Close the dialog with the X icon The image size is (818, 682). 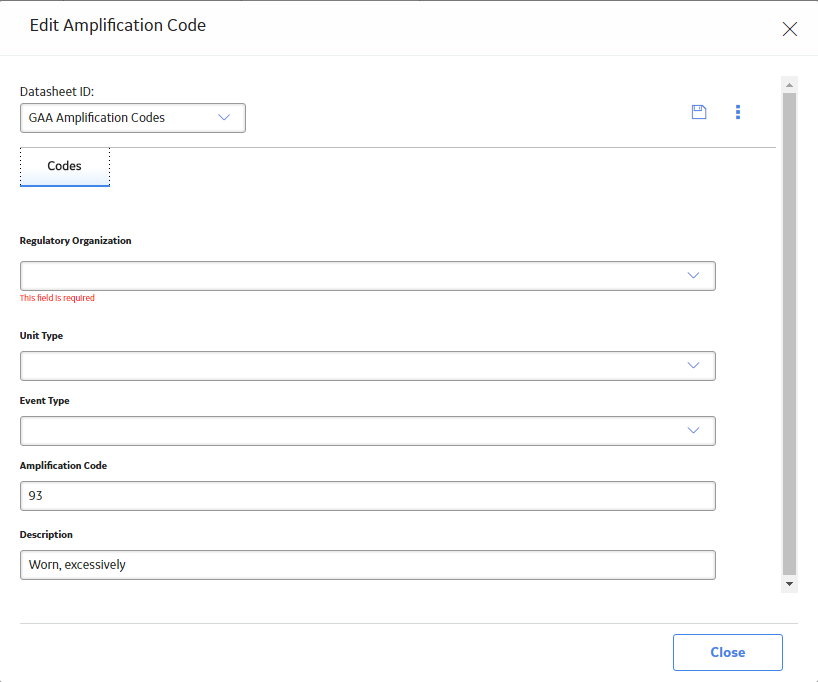[x=789, y=29]
